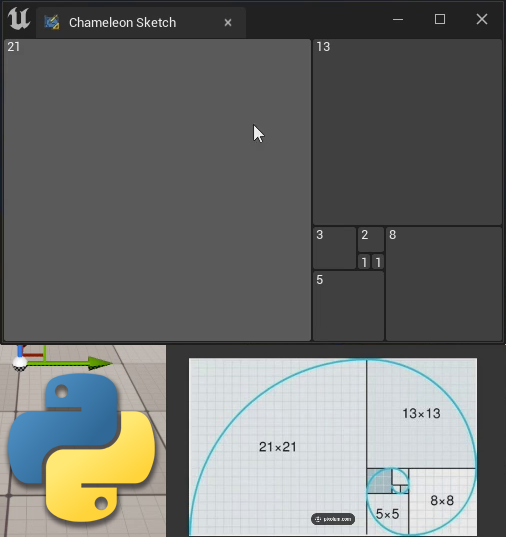Screen dimensions: 506x537
Task: Click the panel labeled 2
Action: click(371, 239)
